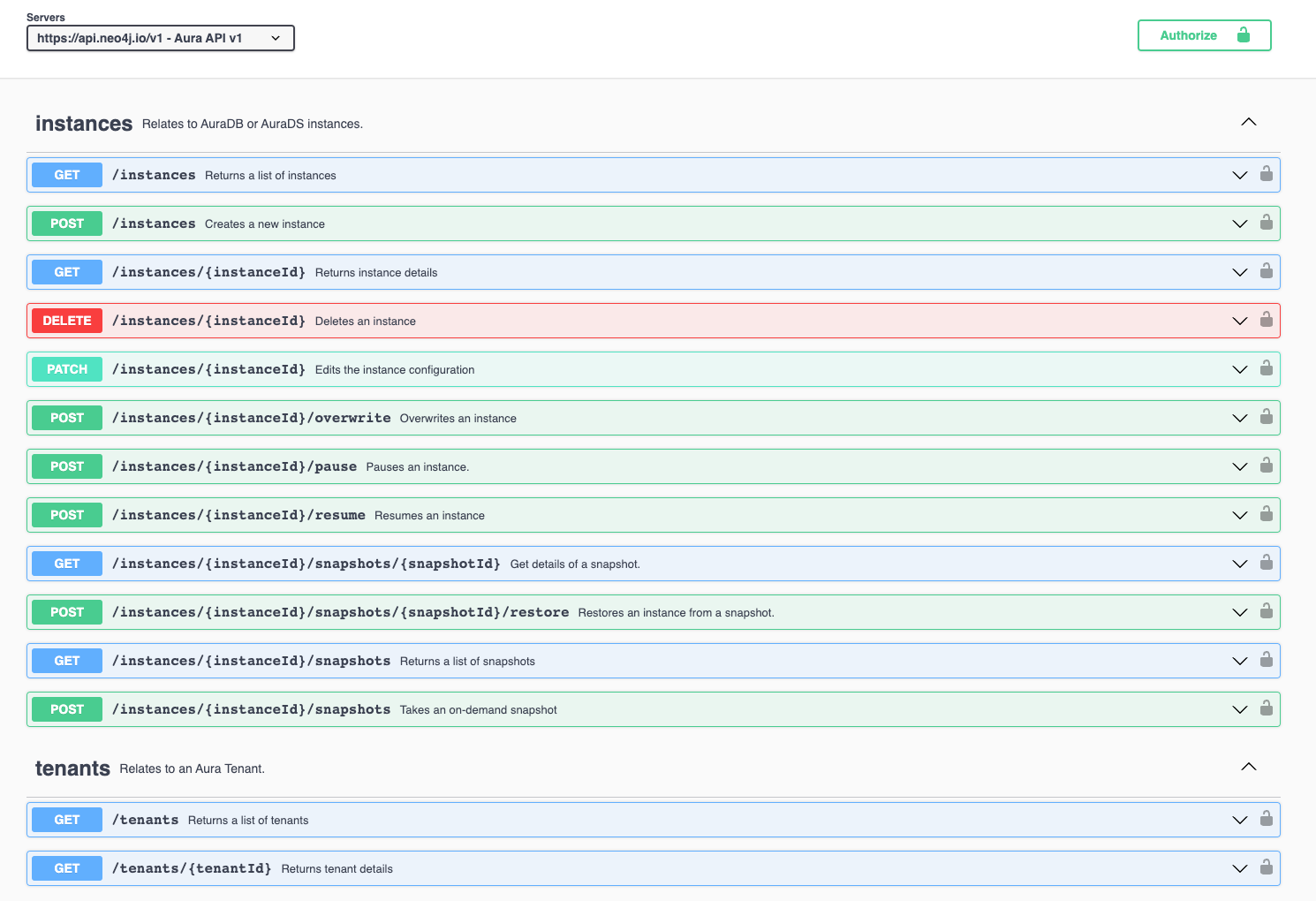Click lock icon on list of snapshots row
1316x901 pixels.
pos(1267,659)
